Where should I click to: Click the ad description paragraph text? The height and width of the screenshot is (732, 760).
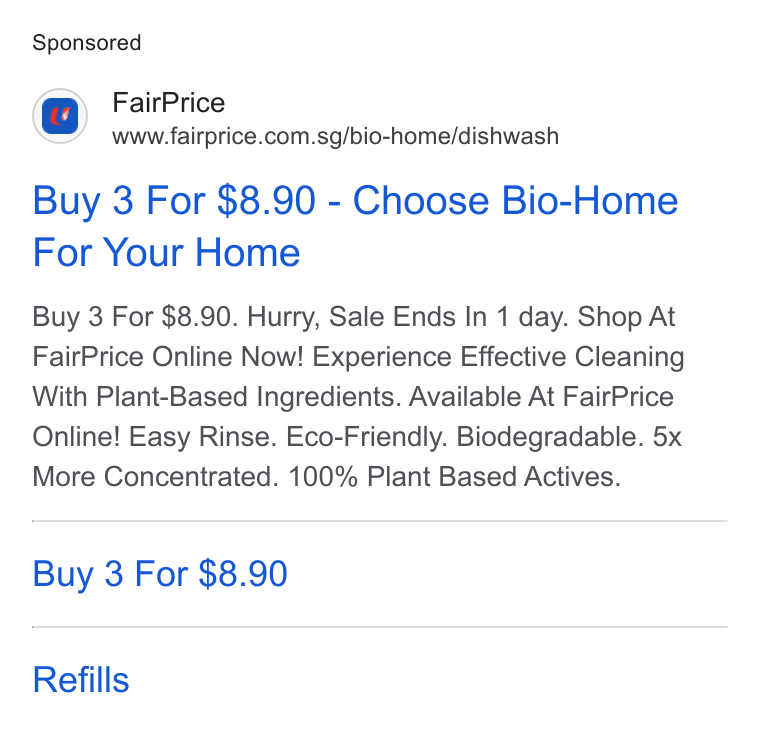tap(358, 397)
